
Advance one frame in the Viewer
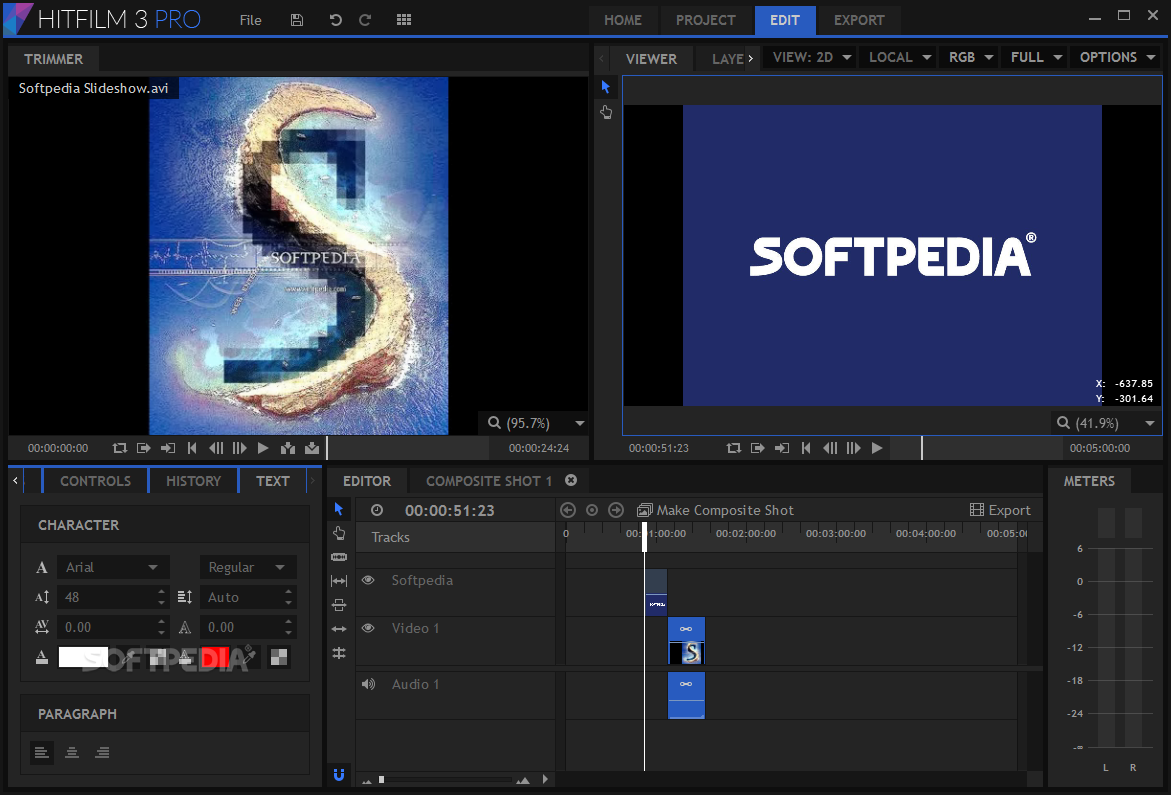click(854, 448)
